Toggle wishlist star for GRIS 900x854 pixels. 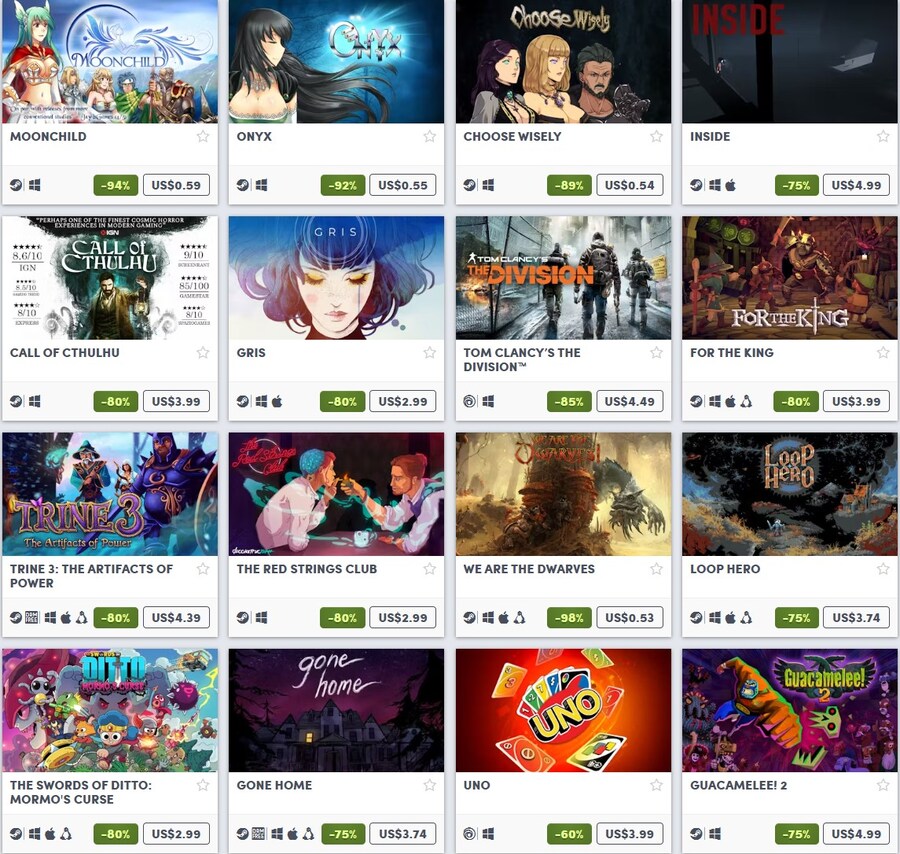pyautogui.click(x=429, y=352)
